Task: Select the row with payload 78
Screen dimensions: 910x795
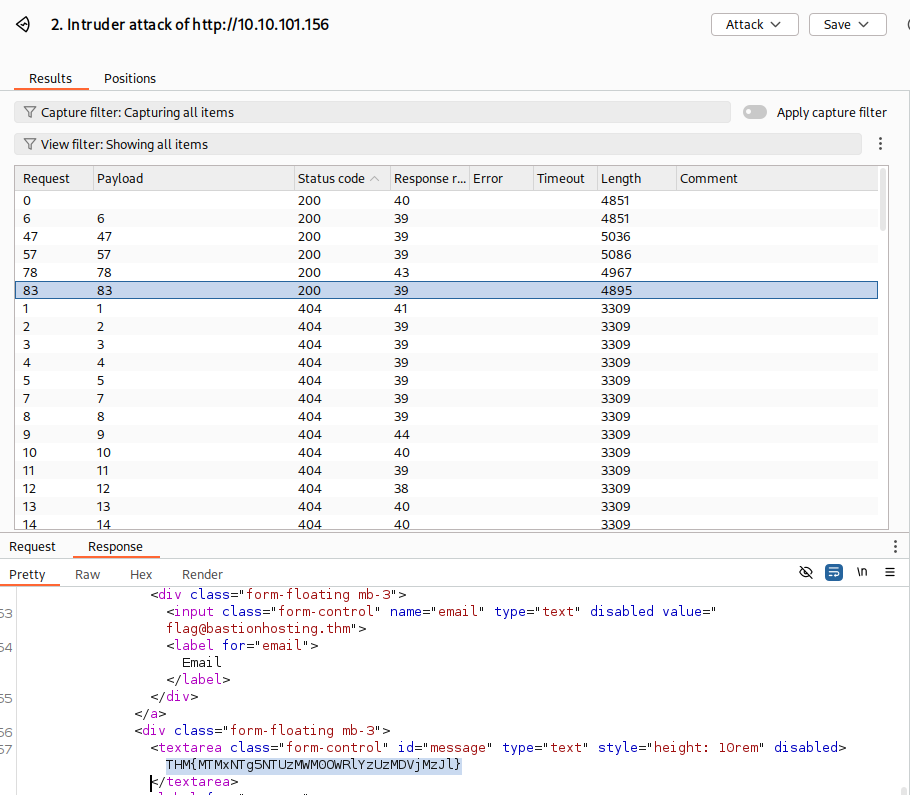Action: tap(446, 272)
